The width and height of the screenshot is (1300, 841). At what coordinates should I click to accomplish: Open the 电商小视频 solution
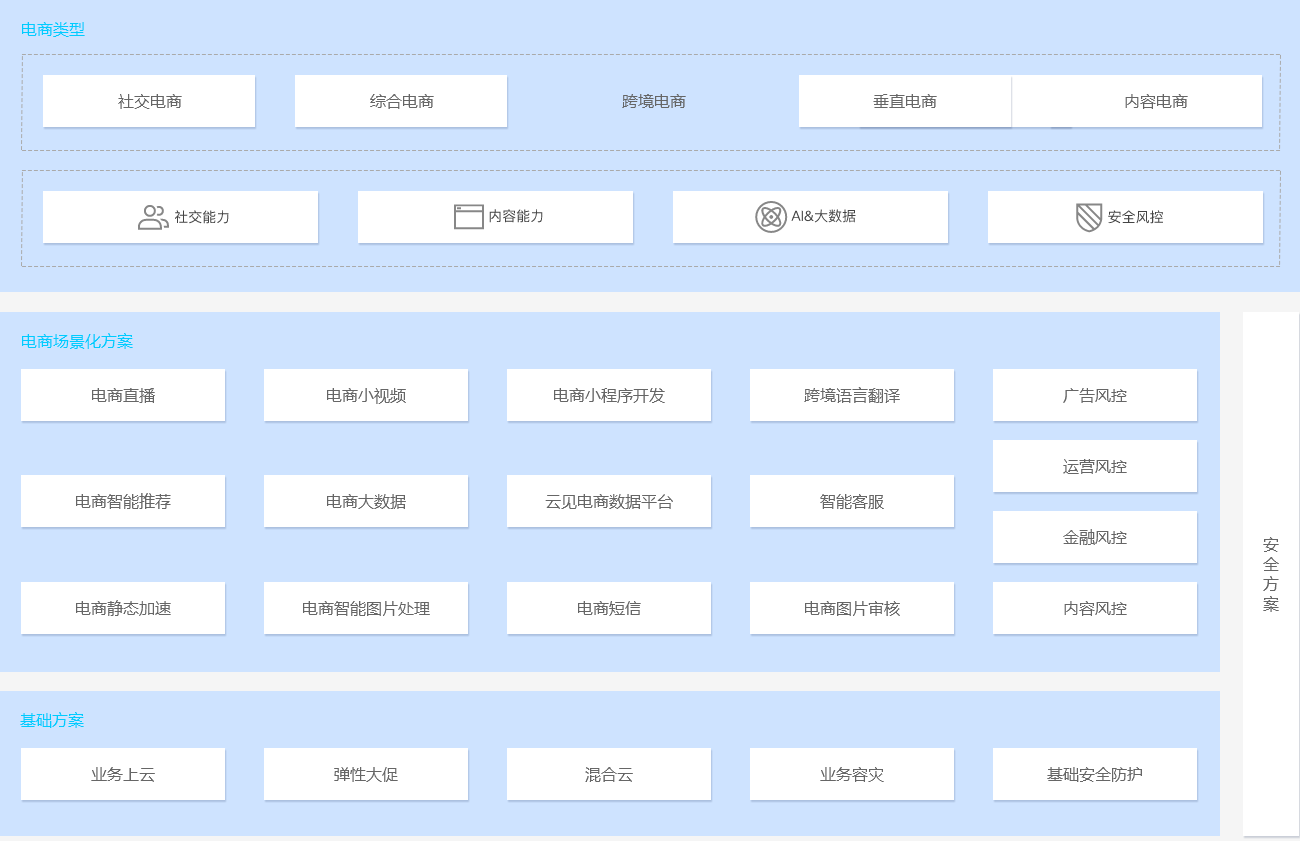(366, 395)
